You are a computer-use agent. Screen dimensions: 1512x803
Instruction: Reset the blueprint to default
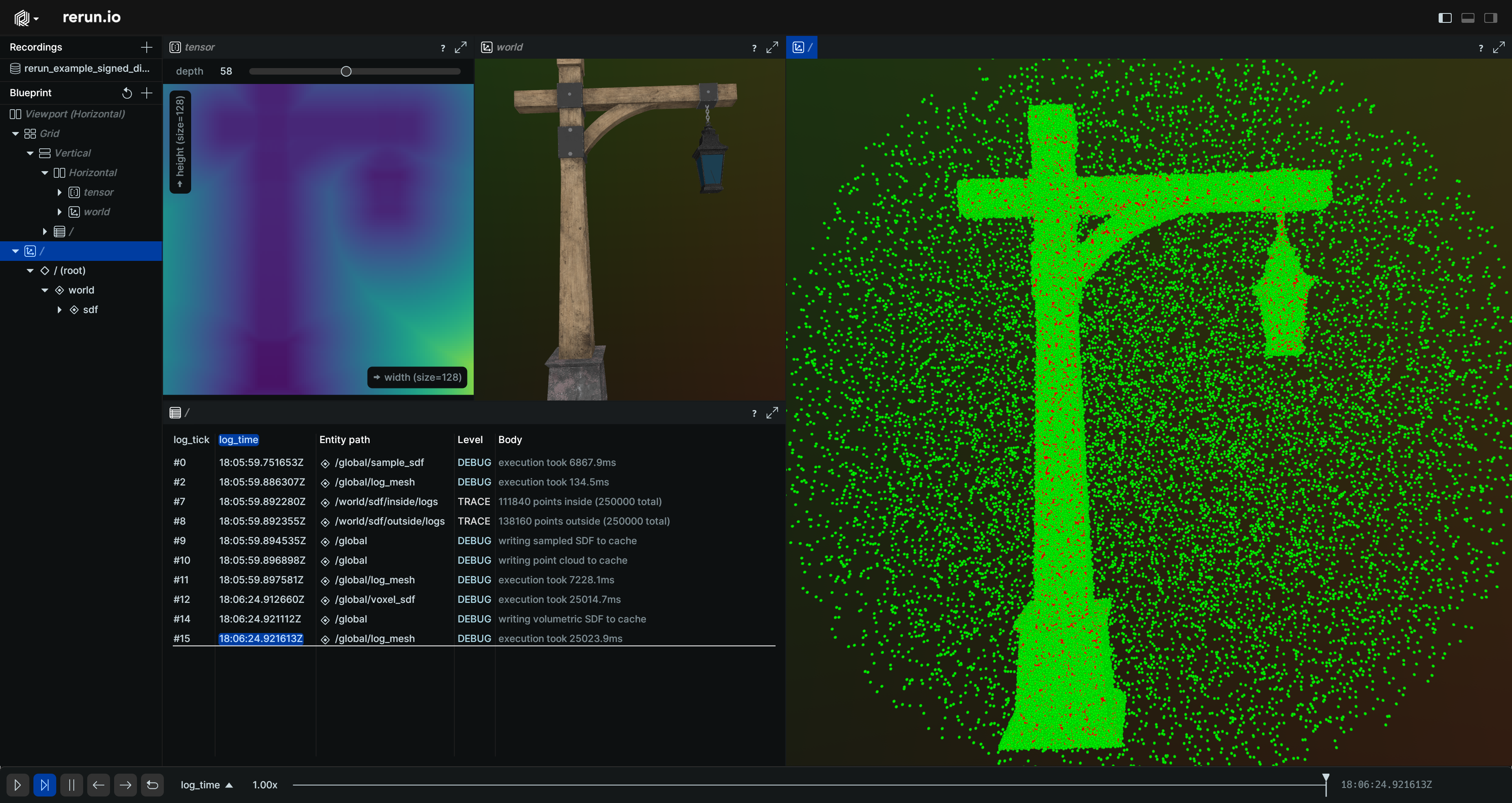pos(127,93)
